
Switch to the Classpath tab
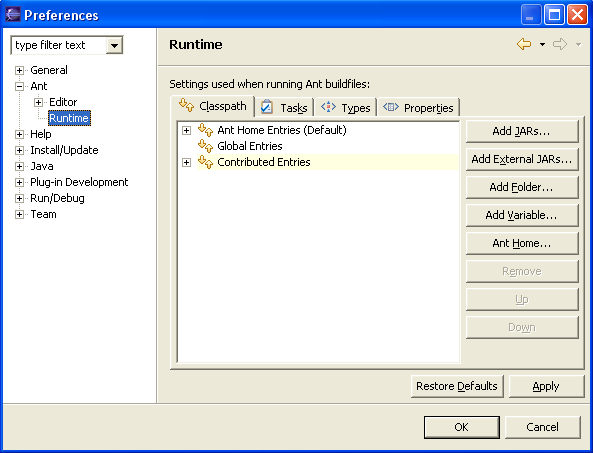(x=213, y=106)
